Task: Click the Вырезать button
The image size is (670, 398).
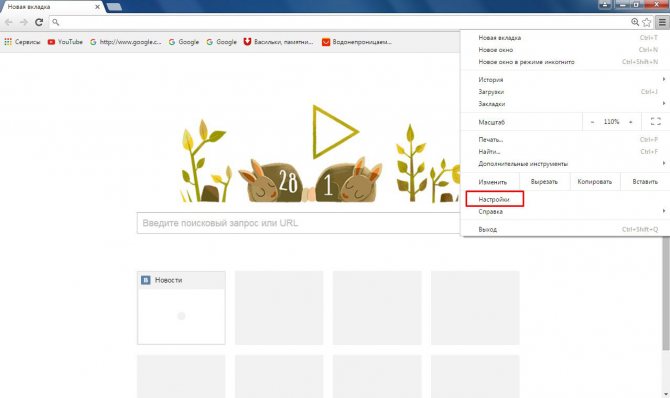Action: coord(544,182)
